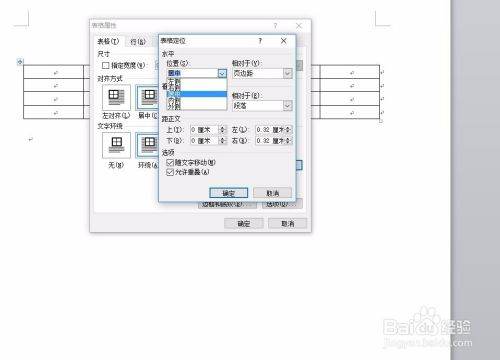Pick 内侧 from position list

pyautogui.click(x=196, y=100)
